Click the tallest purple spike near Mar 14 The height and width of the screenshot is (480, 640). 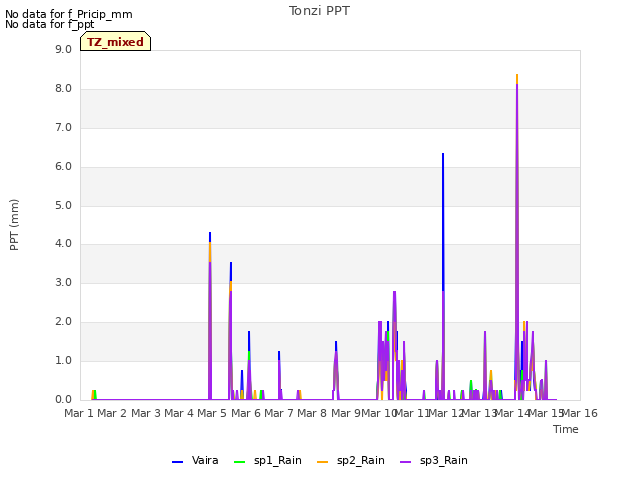pyautogui.click(x=517, y=241)
